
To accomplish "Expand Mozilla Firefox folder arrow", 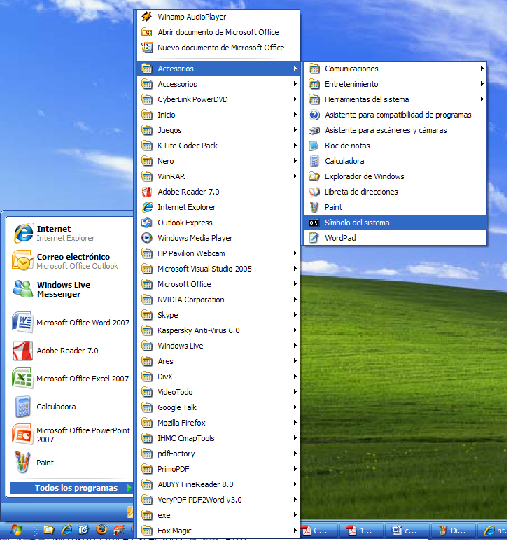I will 295,423.
